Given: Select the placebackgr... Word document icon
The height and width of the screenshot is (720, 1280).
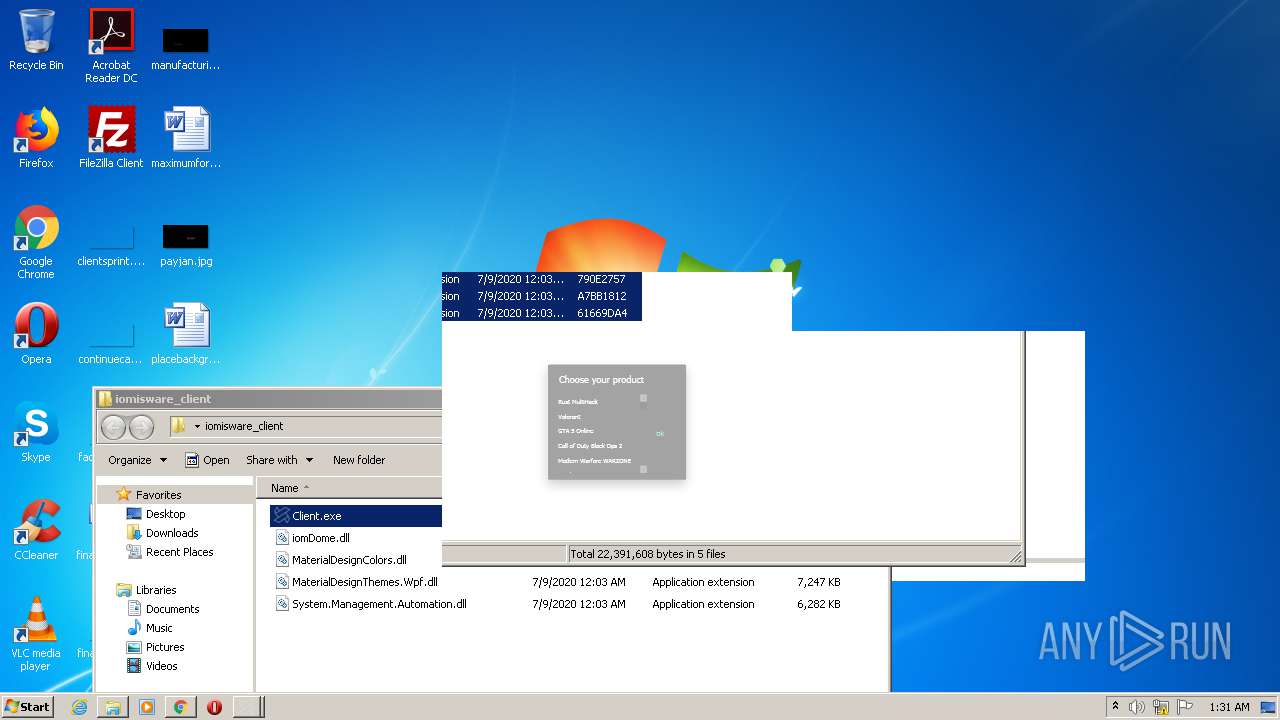Looking at the screenshot, I should click(x=186, y=334).
